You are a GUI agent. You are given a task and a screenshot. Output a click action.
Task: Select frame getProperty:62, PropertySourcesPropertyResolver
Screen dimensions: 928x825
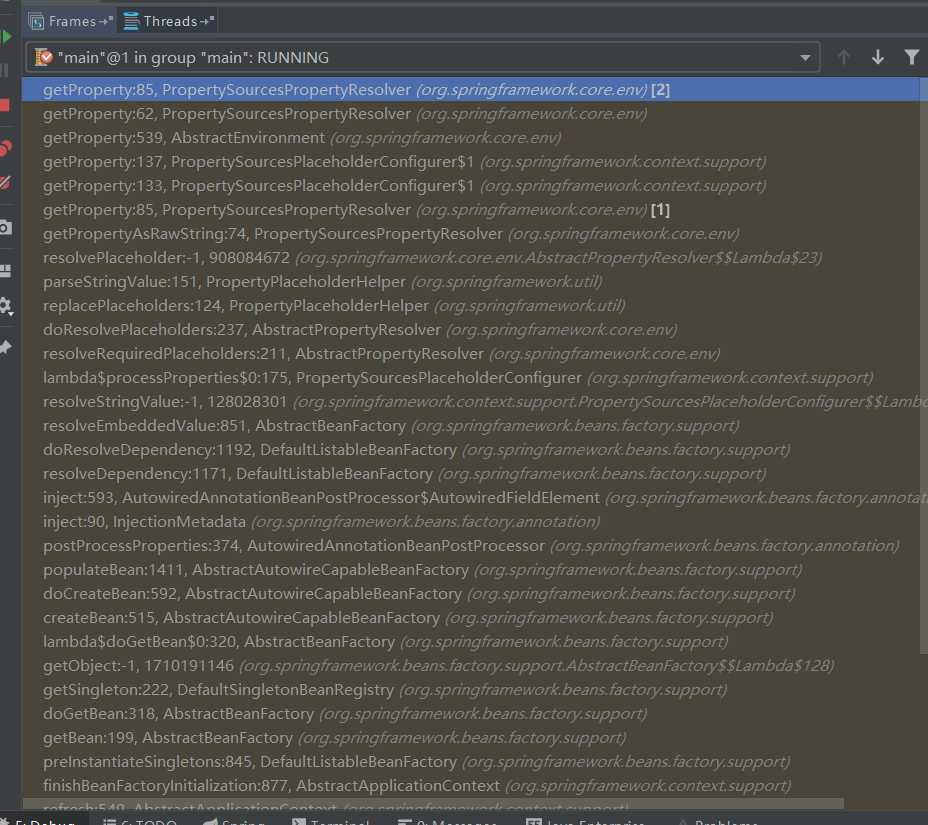tap(471, 114)
